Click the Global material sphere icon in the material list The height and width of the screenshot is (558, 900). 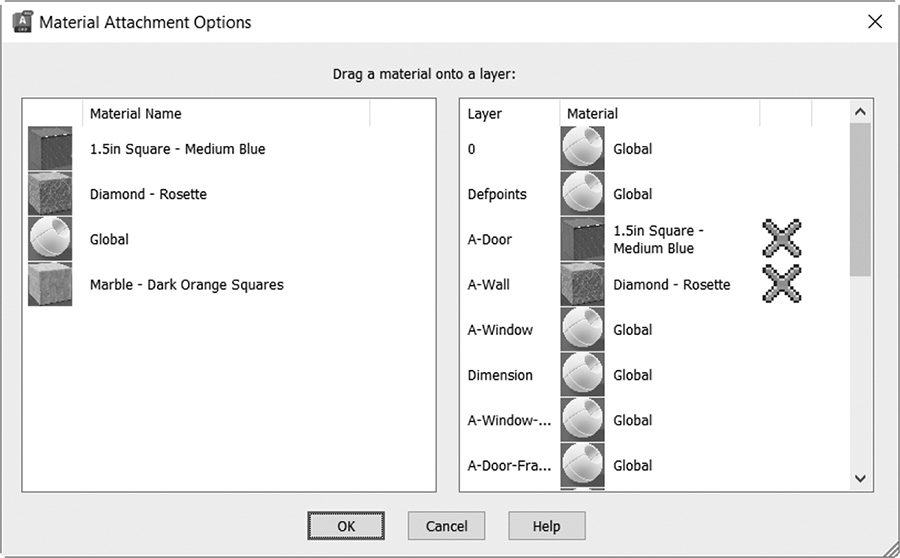click(50, 239)
